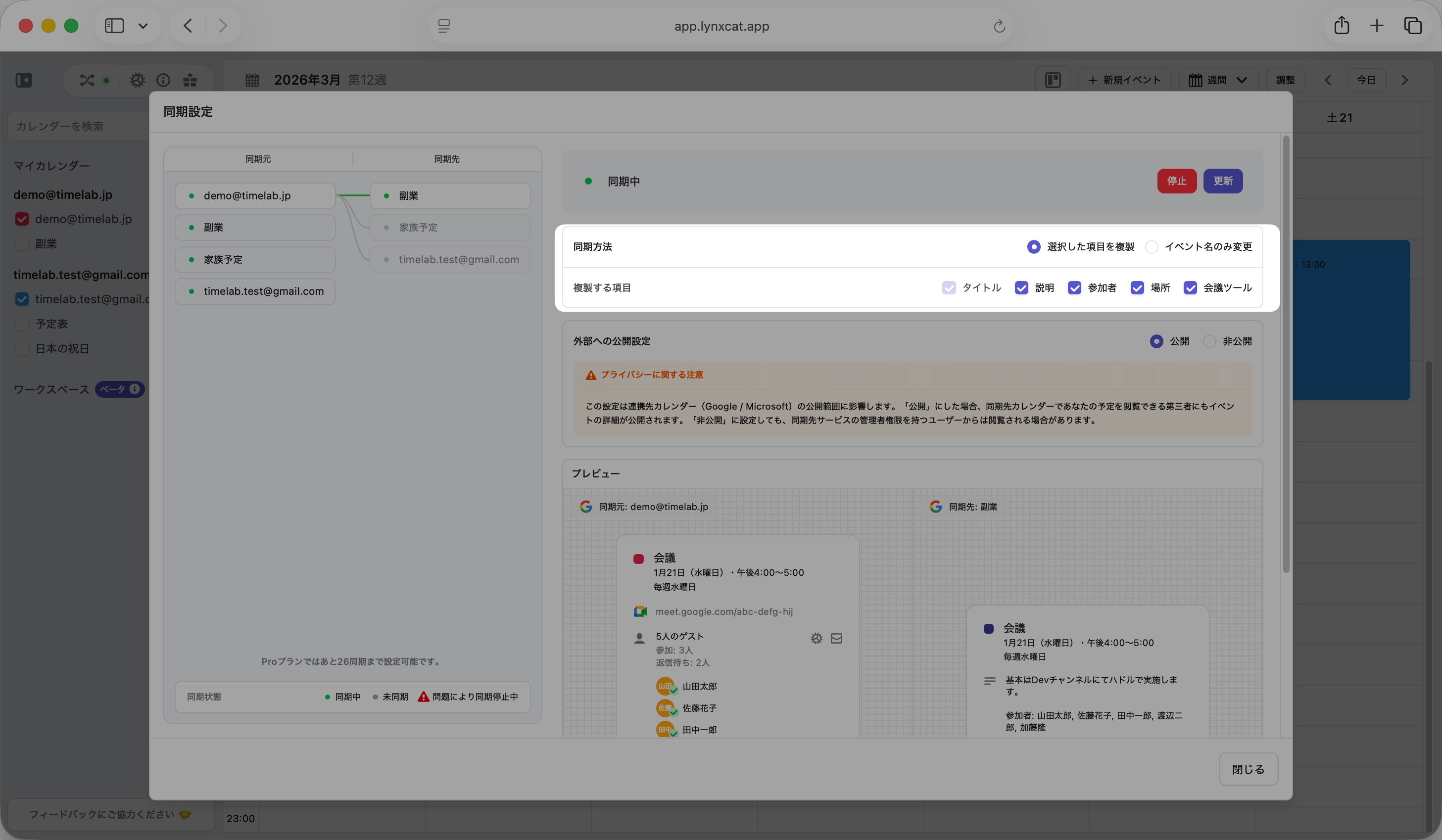Reload the page in address bar

point(999,26)
